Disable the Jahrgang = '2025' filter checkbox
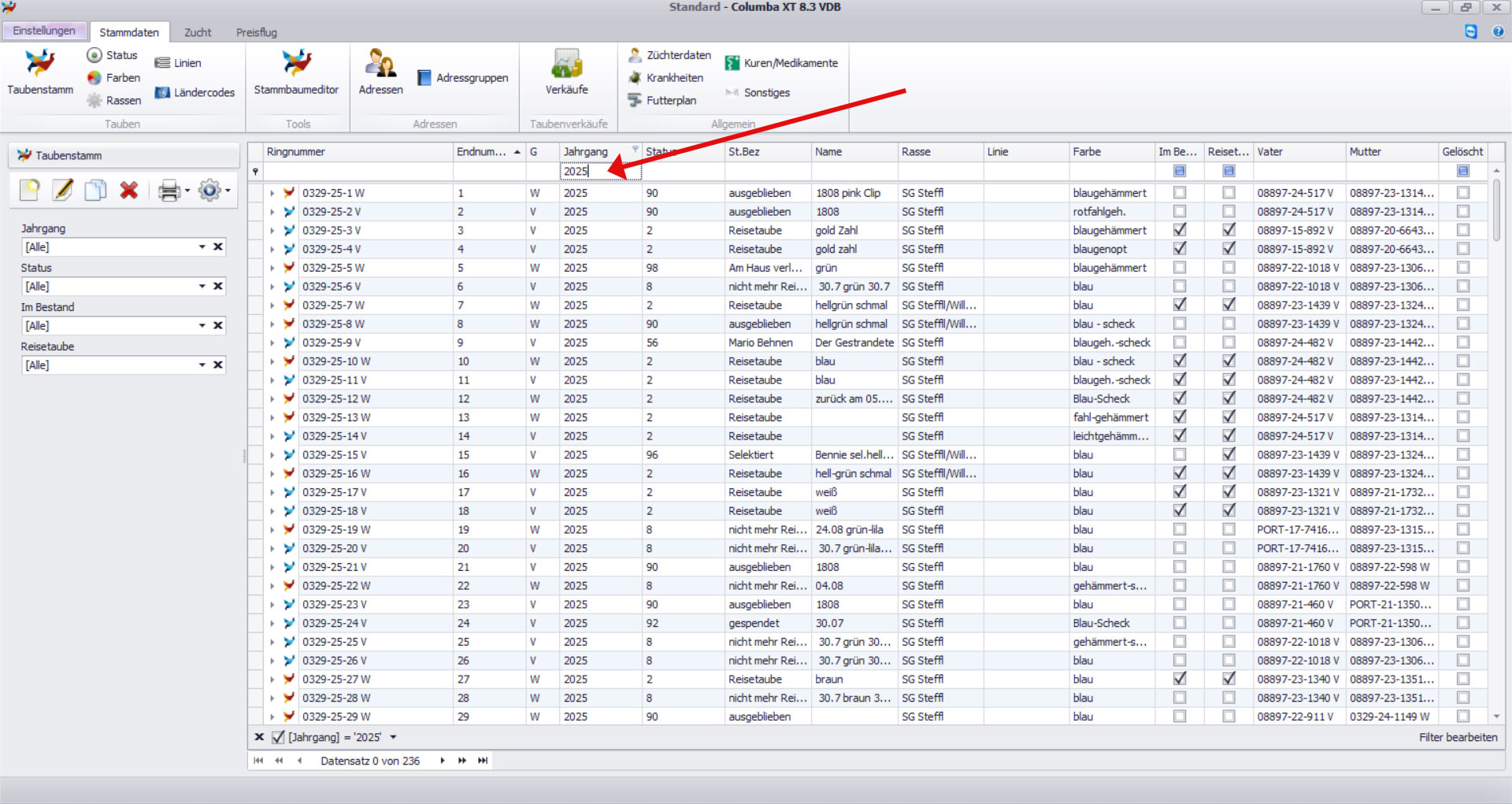Image resolution: width=1512 pixels, height=804 pixels. [278, 738]
